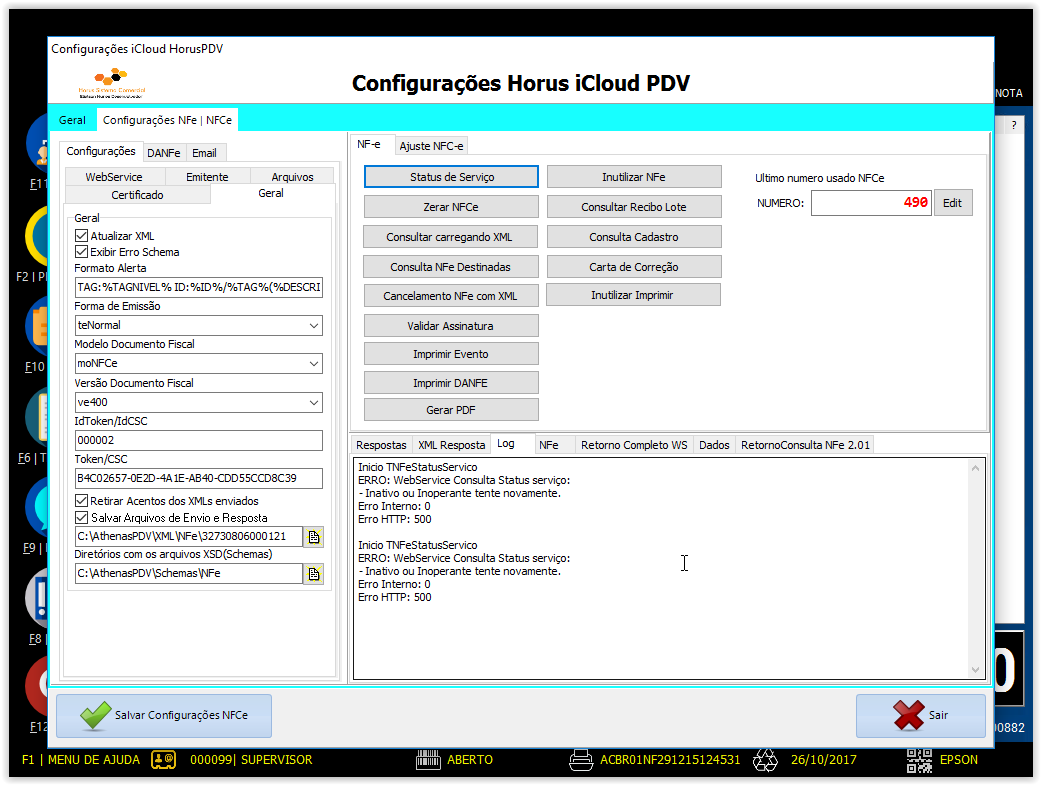Click the supervisor ID badge icon
Screen dimensions: 1041x785
click(163, 760)
